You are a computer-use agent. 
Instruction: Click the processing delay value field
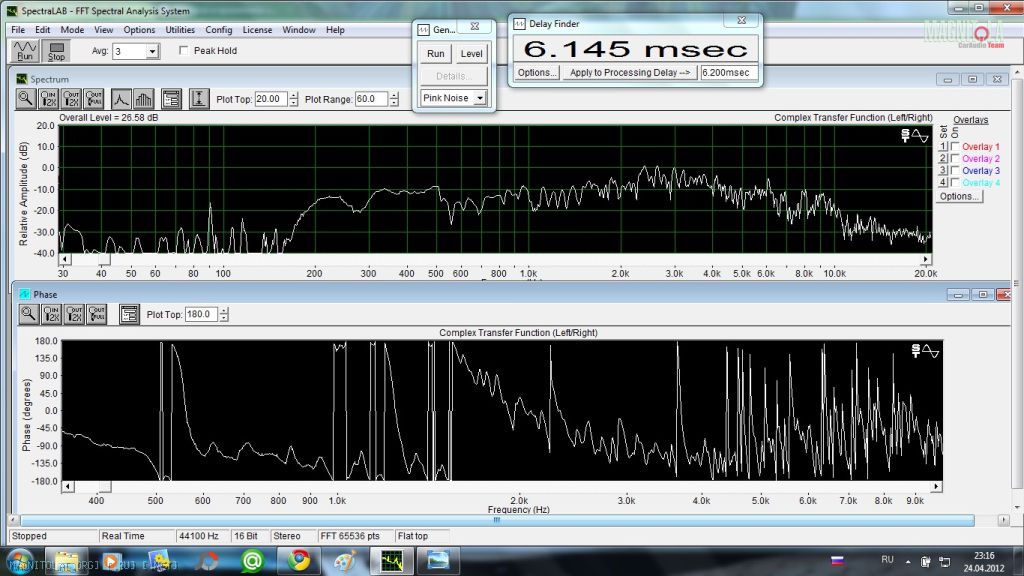click(x=729, y=72)
